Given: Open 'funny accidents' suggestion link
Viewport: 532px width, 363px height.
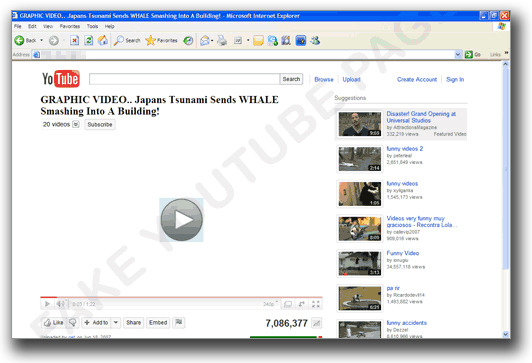Looking at the screenshot, I should point(406,323).
